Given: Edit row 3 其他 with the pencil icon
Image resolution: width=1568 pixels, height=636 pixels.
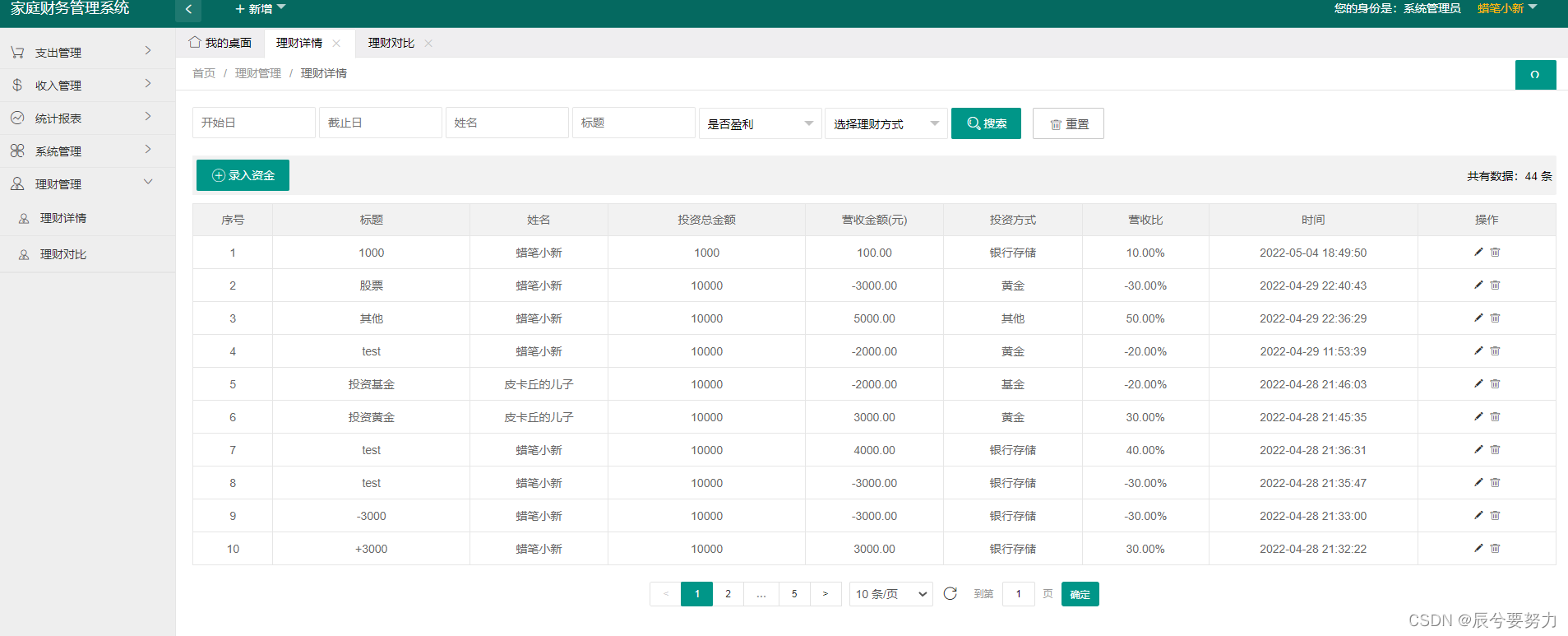Looking at the screenshot, I should click(1478, 318).
